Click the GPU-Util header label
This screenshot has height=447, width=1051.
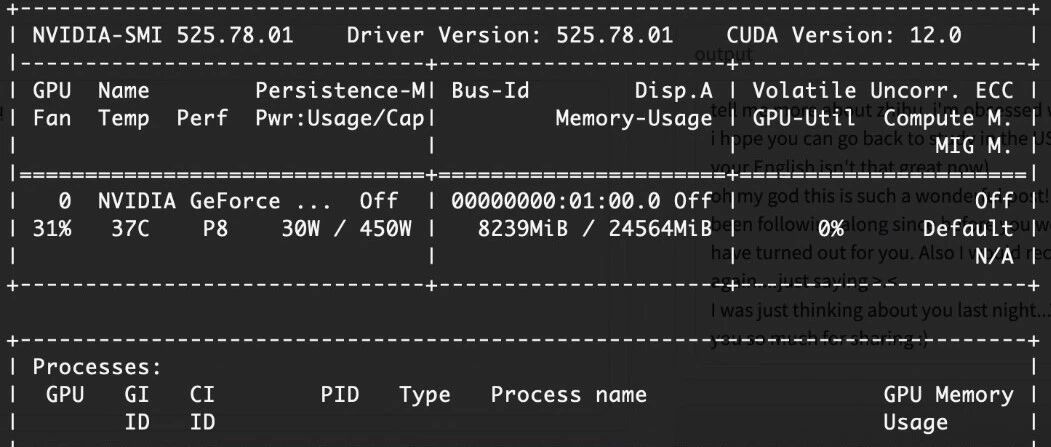(x=804, y=119)
